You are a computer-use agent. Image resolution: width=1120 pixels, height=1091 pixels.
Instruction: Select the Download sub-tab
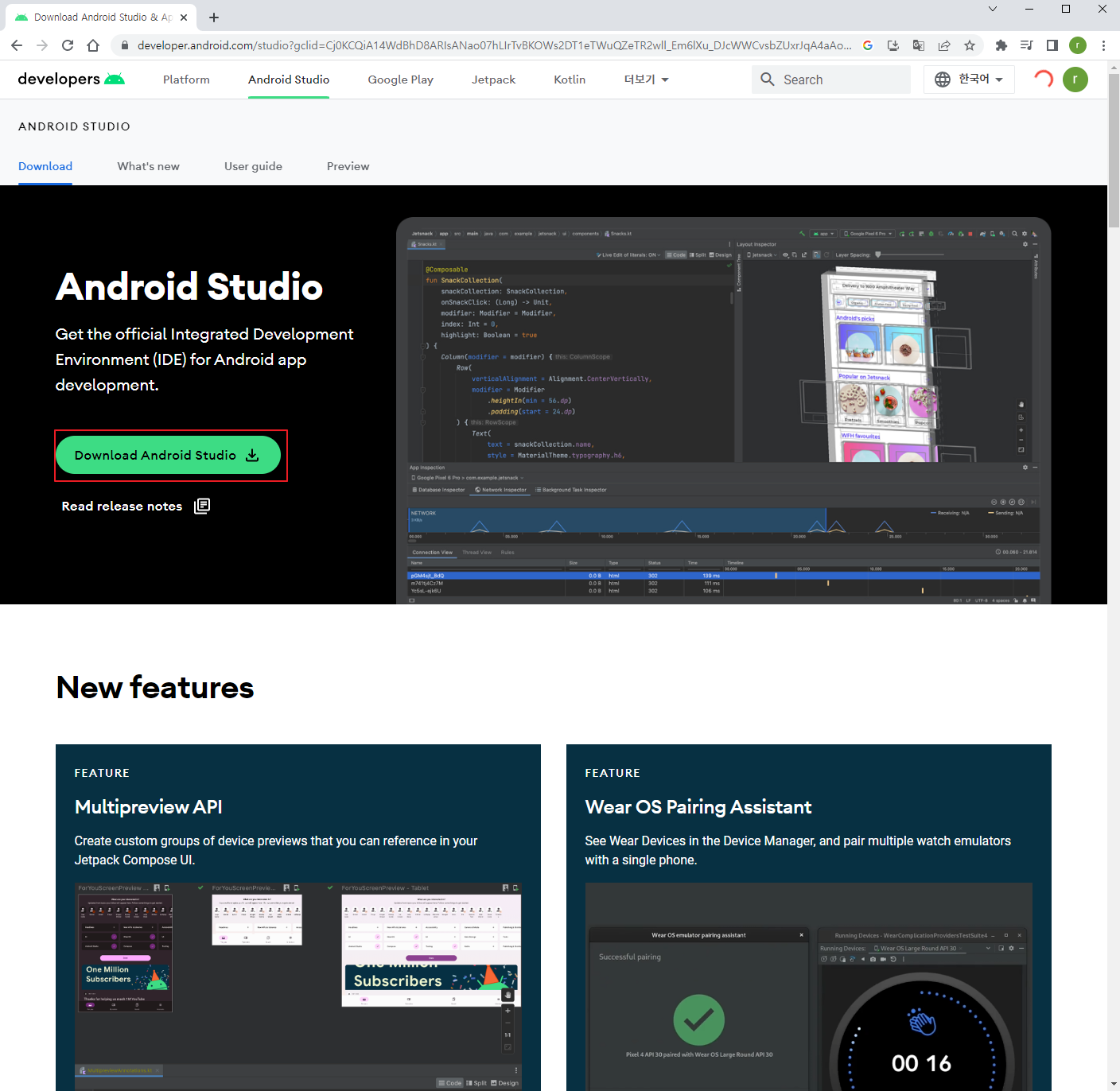pos(45,166)
